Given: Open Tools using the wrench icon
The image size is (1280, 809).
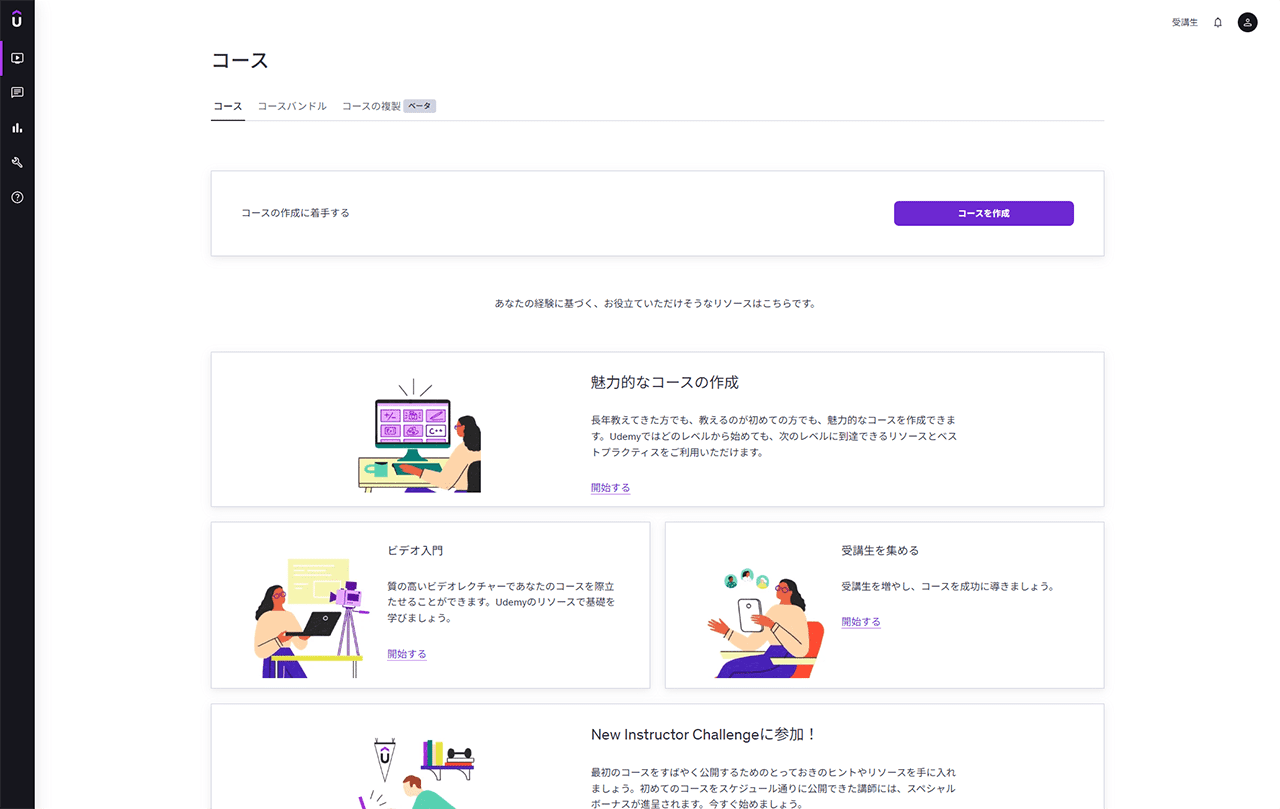Looking at the screenshot, I should coord(17,162).
